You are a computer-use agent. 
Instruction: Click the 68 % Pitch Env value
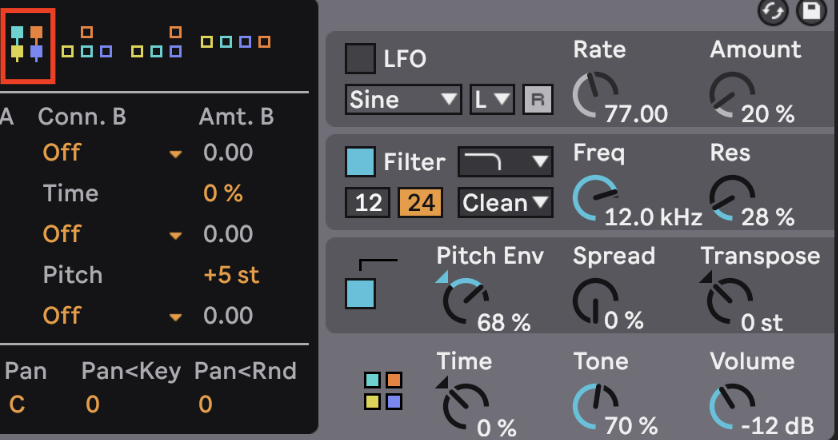(503, 322)
